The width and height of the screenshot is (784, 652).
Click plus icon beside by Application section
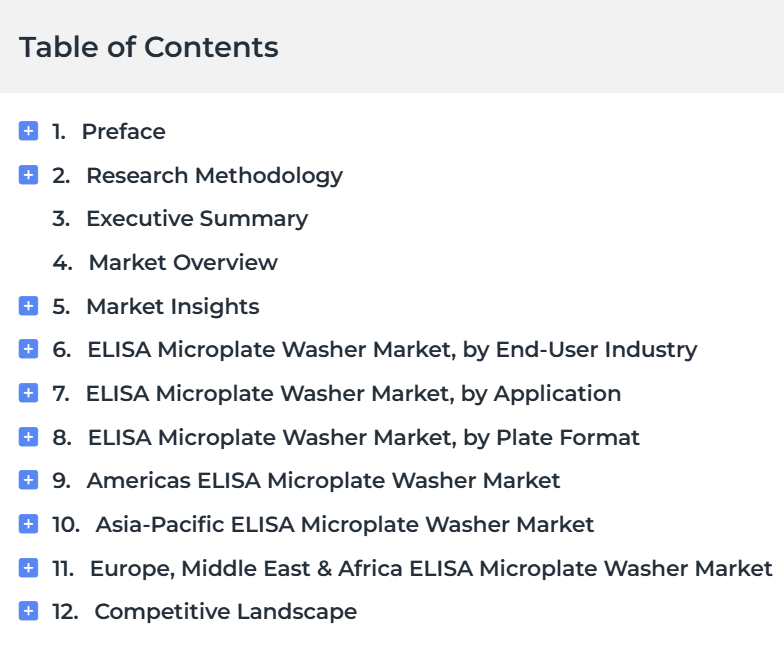coord(28,393)
